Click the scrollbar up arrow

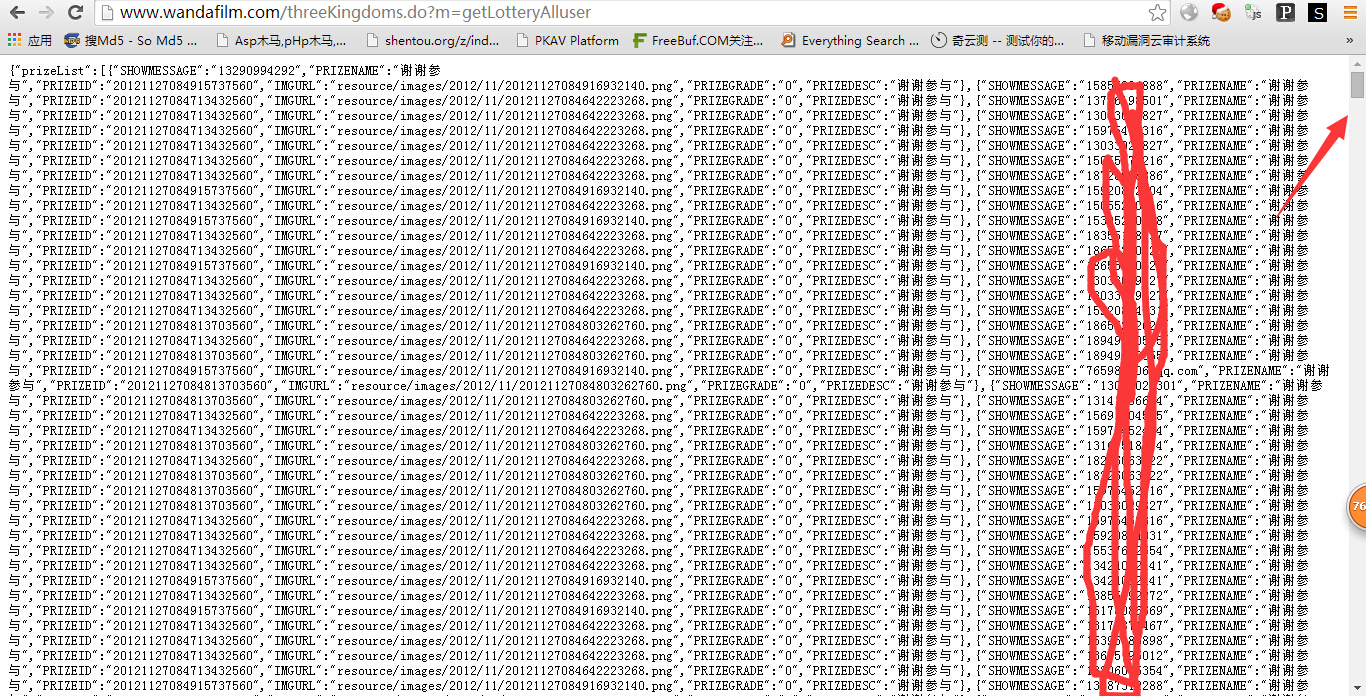[1357, 63]
